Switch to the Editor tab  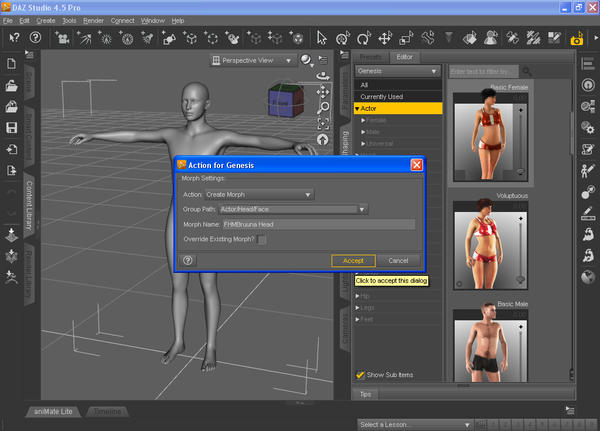pos(404,57)
